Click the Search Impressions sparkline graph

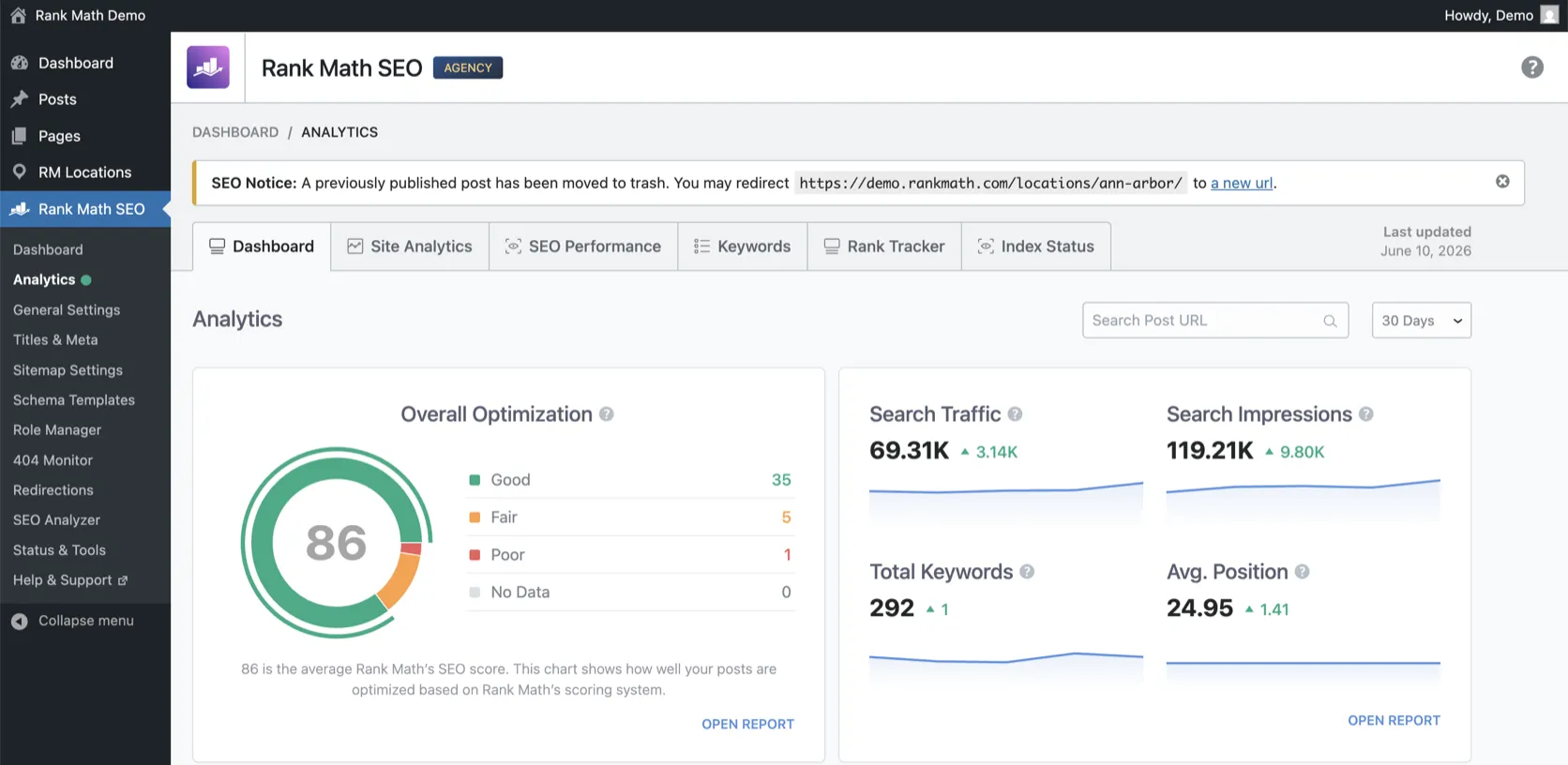(x=1304, y=500)
